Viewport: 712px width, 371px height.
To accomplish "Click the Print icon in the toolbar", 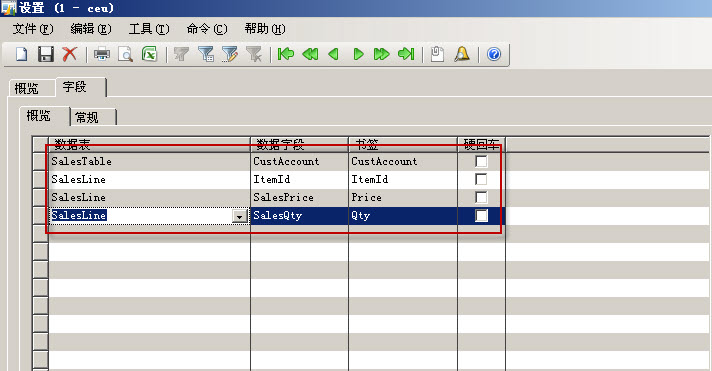I will click(x=102, y=54).
